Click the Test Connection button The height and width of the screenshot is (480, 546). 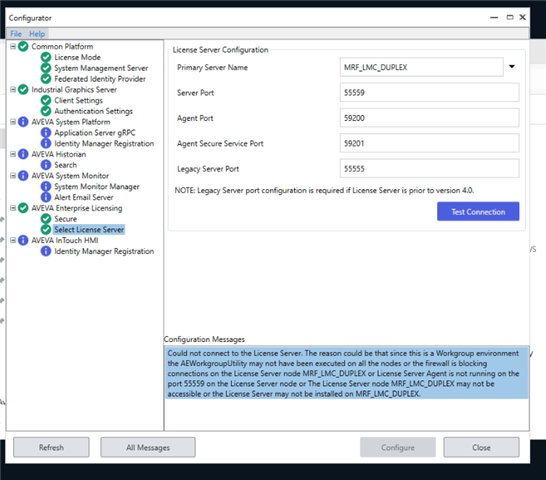point(478,211)
